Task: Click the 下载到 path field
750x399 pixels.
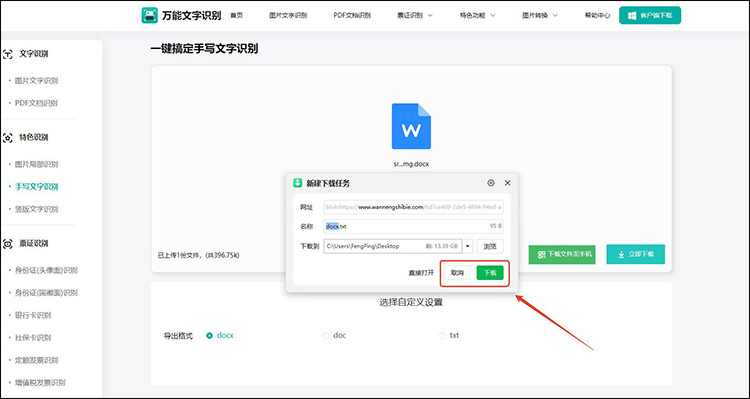Action: click(393, 246)
